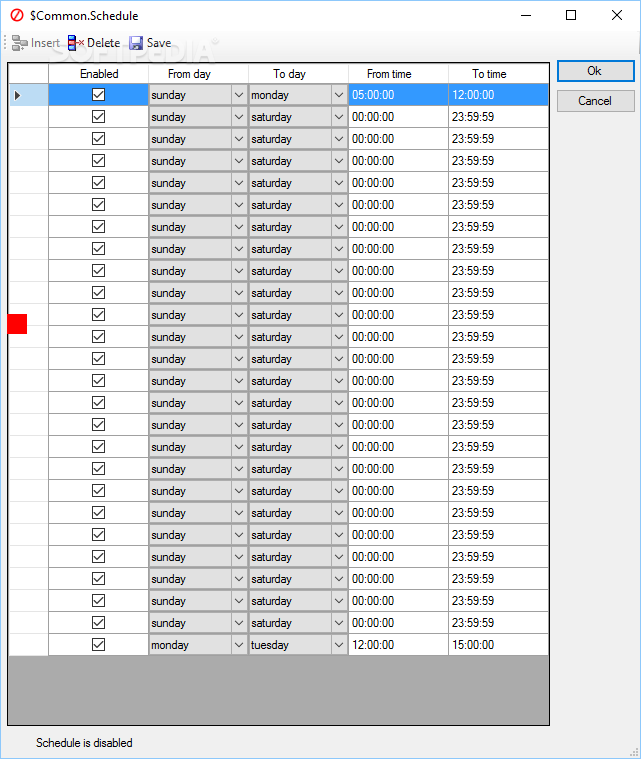This screenshot has width=641, height=759.
Task: Open the 'monday' To day dropdown
Action: point(339,95)
